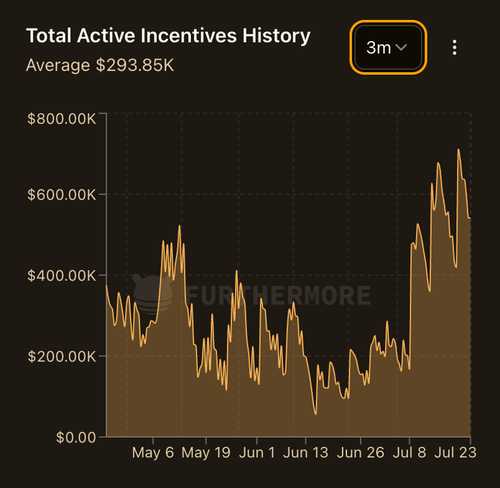Click the Jun 26 date axis label
The width and height of the screenshot is (500, 488).
(x=360, y=453)
